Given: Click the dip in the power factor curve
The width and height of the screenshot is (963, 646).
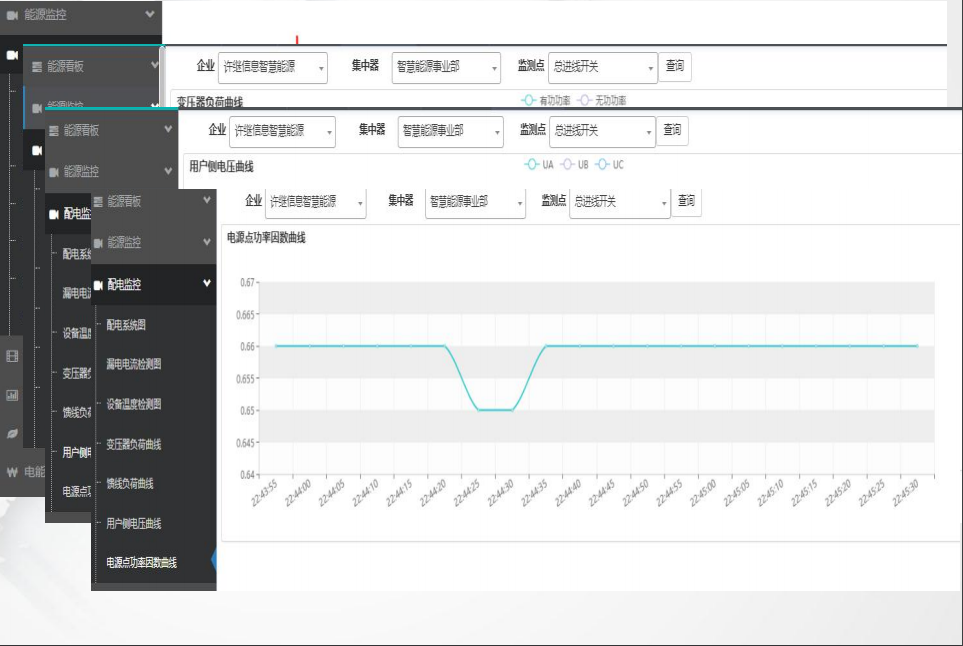Looking at the screenshot, I should point(495,409).
